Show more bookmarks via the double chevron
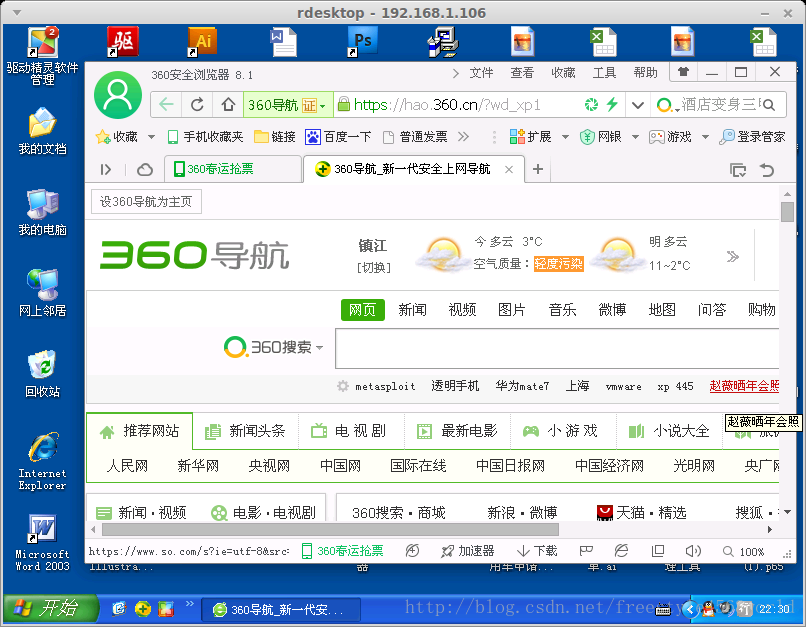Image resolution: width=806 pixels, height=627 pixels. click(463, 137)
